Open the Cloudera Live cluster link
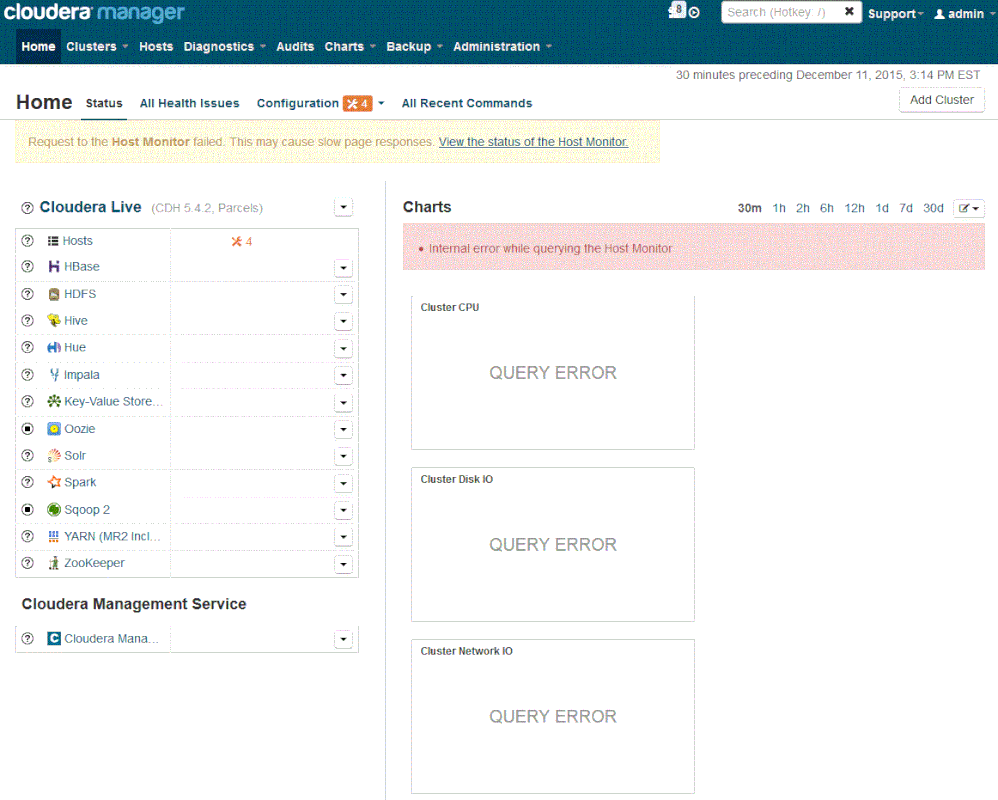 click(90, 207)
